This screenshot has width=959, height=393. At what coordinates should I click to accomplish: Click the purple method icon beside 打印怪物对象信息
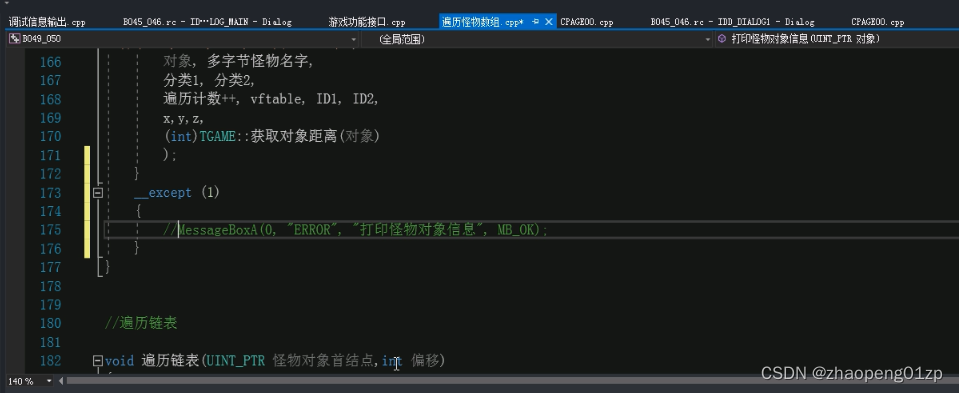tap(722, 39)
